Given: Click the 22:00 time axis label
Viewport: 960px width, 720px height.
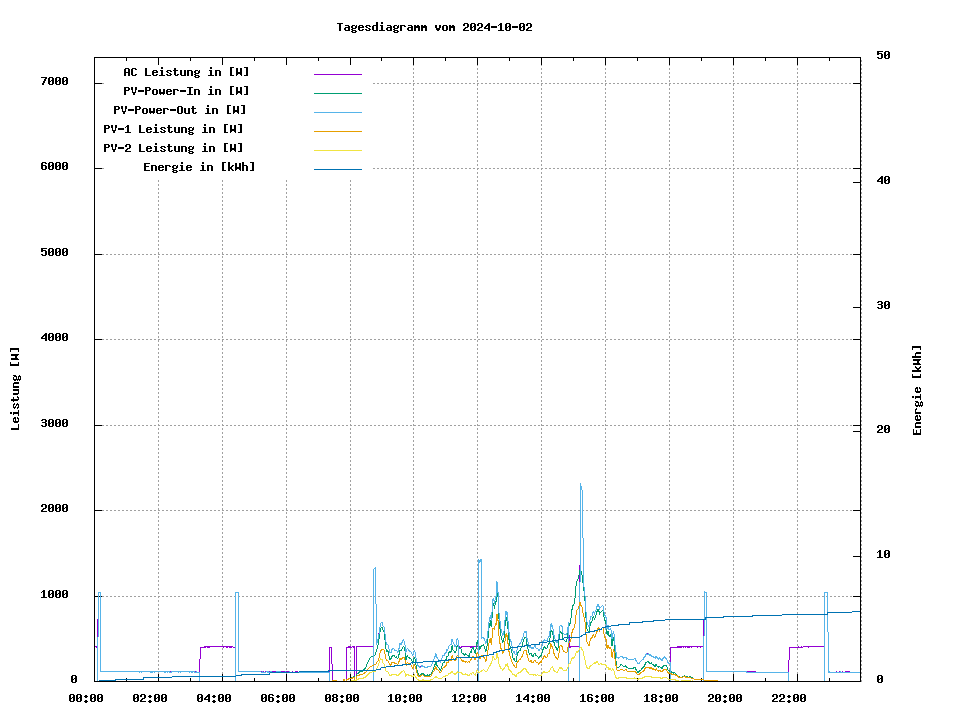Looking at the screenshot, I should 789,698.
